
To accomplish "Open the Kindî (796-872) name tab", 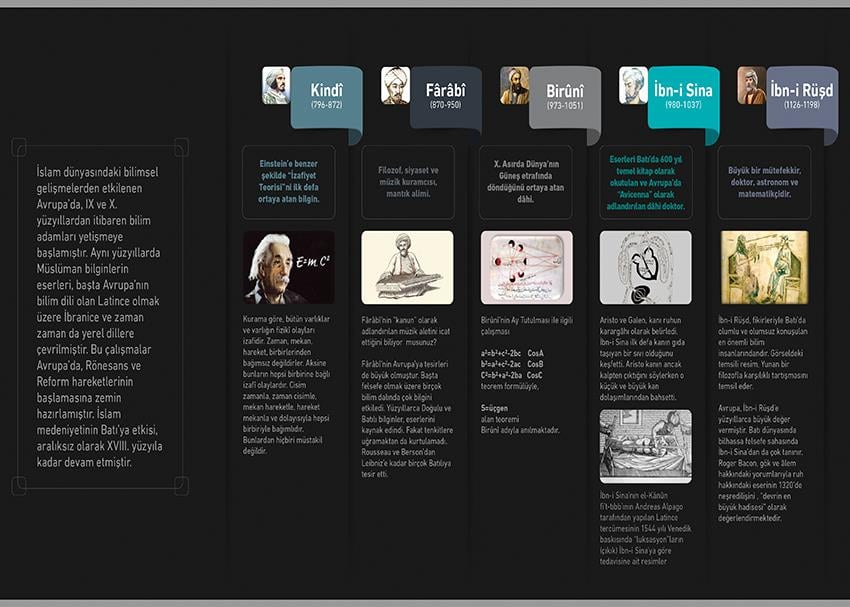I will pos(327,97).
